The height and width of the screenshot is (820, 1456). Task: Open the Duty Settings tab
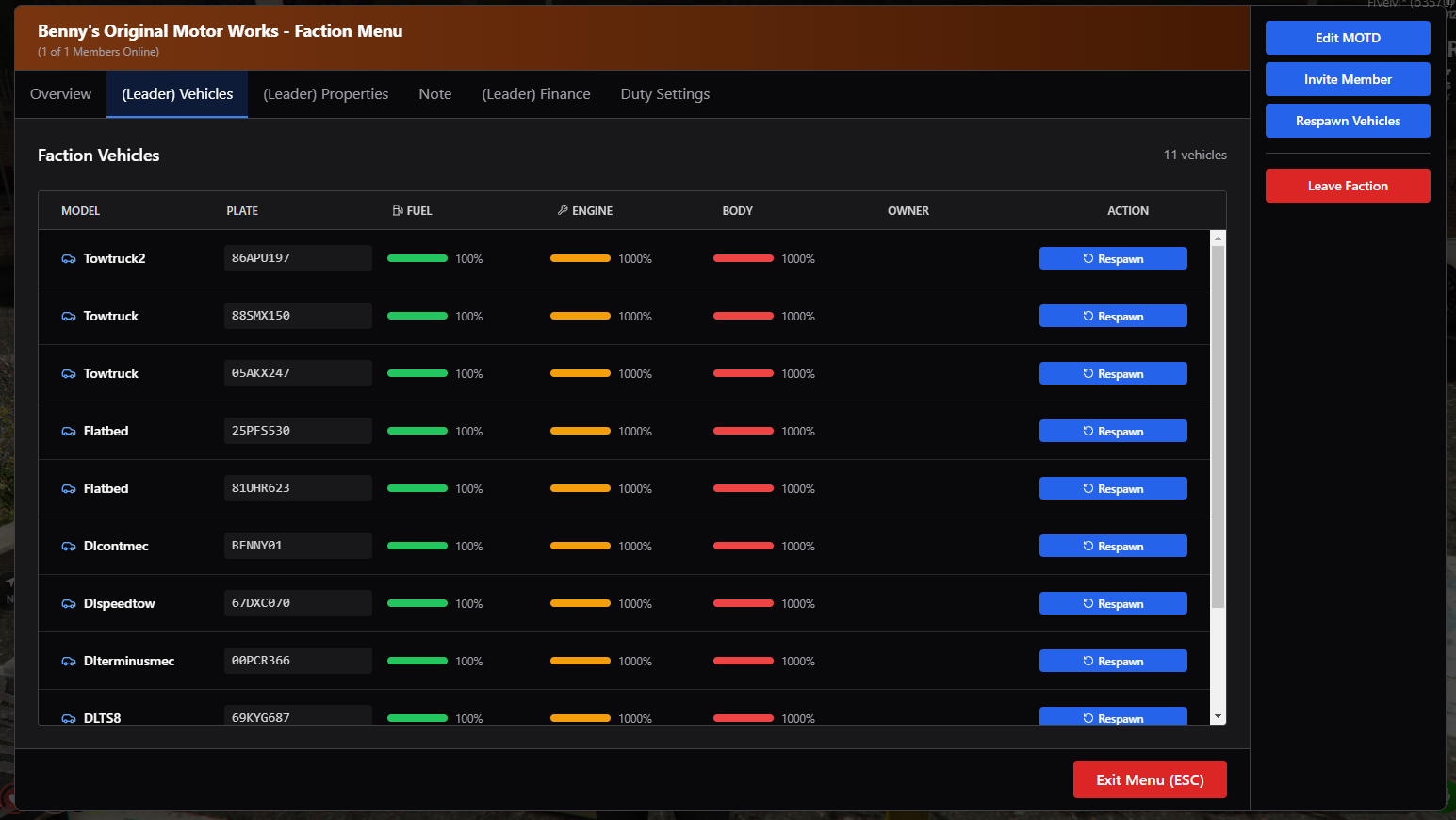(x=664, y=94)
